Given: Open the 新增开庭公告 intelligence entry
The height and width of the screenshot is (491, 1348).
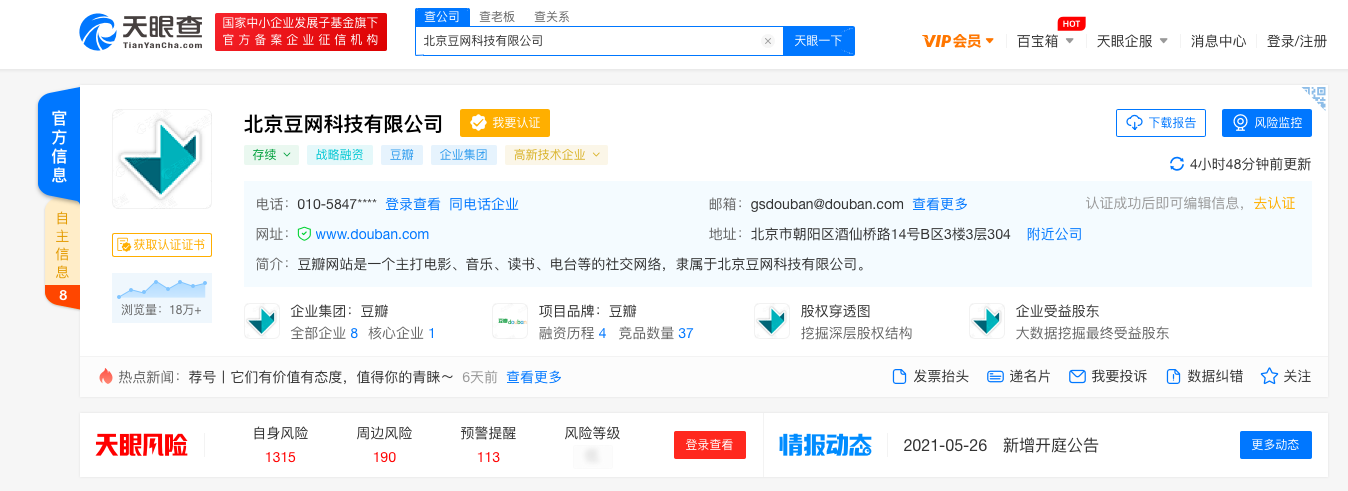Looking at the screenshot, I should (1050, 445).
